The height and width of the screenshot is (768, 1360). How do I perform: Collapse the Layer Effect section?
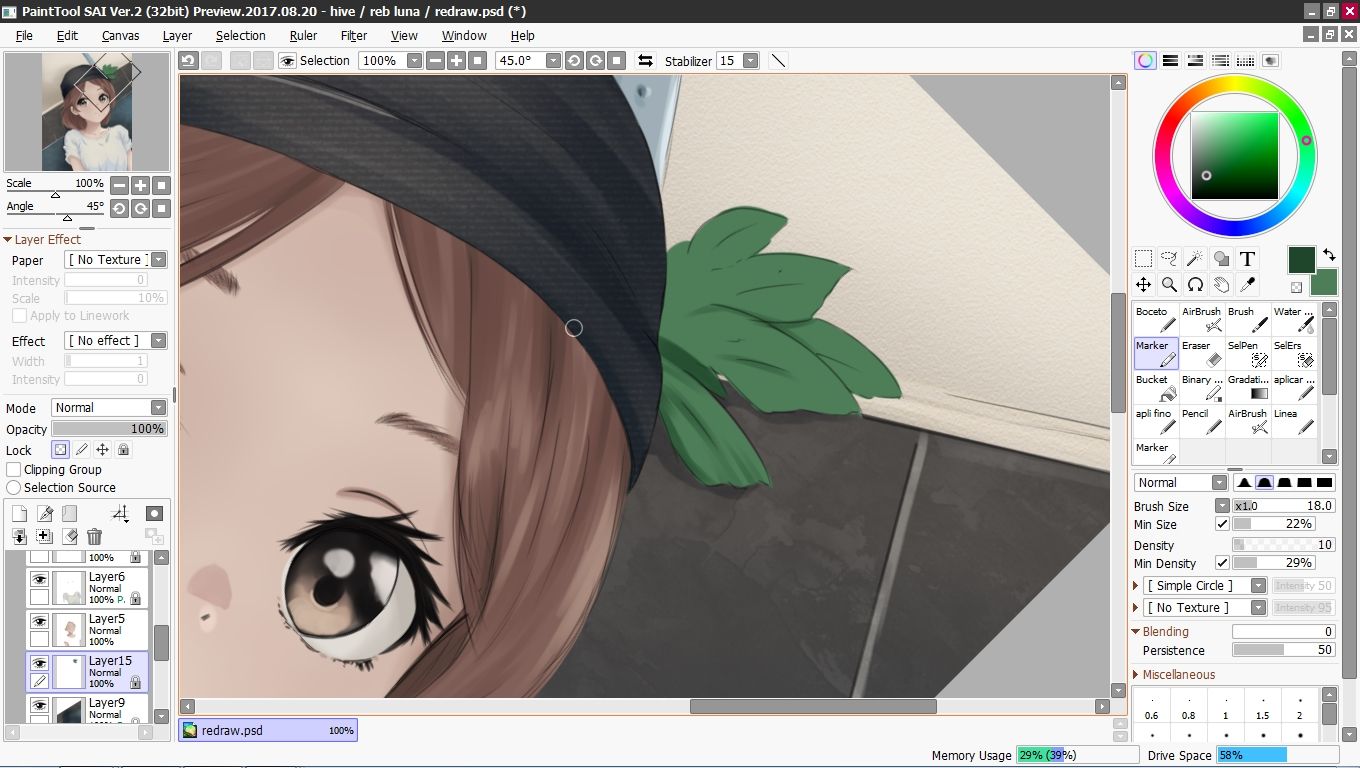point(8,240)
